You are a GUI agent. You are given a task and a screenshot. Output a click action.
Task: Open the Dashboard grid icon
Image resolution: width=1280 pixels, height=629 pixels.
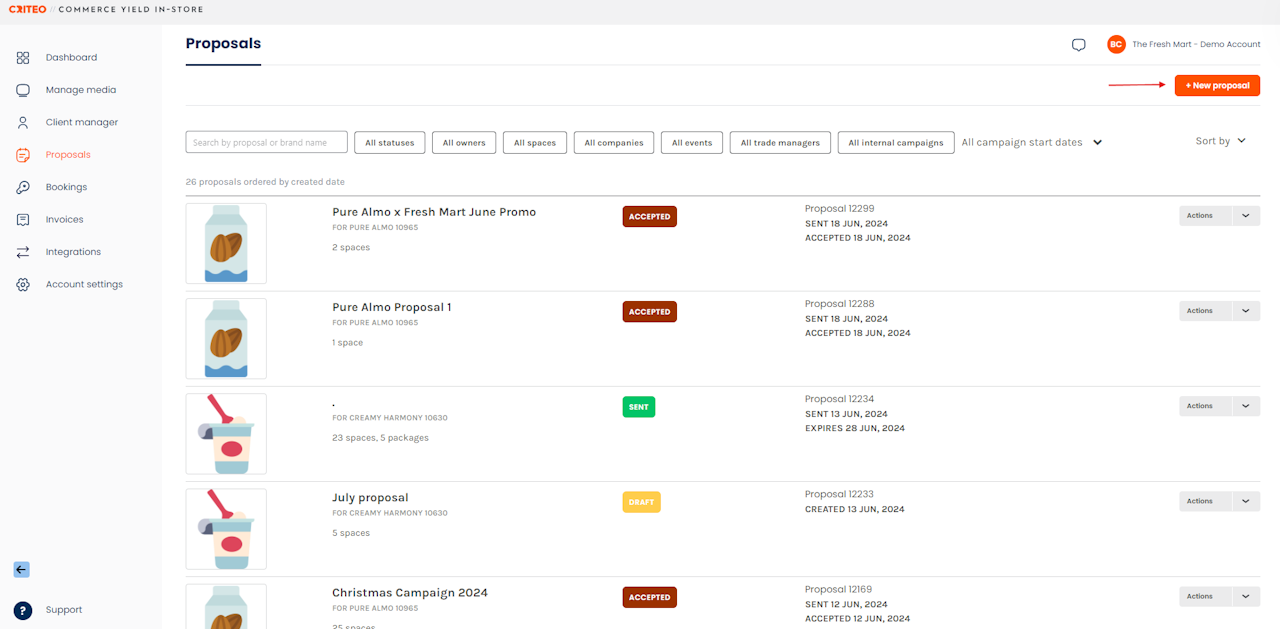click(x=23, y=58)
